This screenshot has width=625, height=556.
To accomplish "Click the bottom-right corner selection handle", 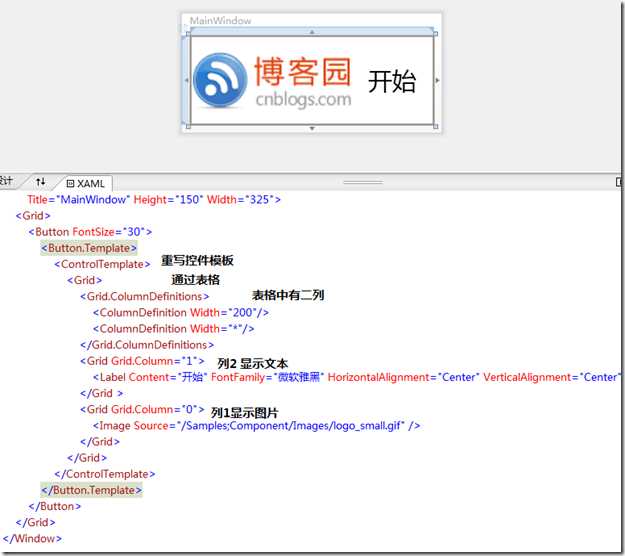I will 436,127.
